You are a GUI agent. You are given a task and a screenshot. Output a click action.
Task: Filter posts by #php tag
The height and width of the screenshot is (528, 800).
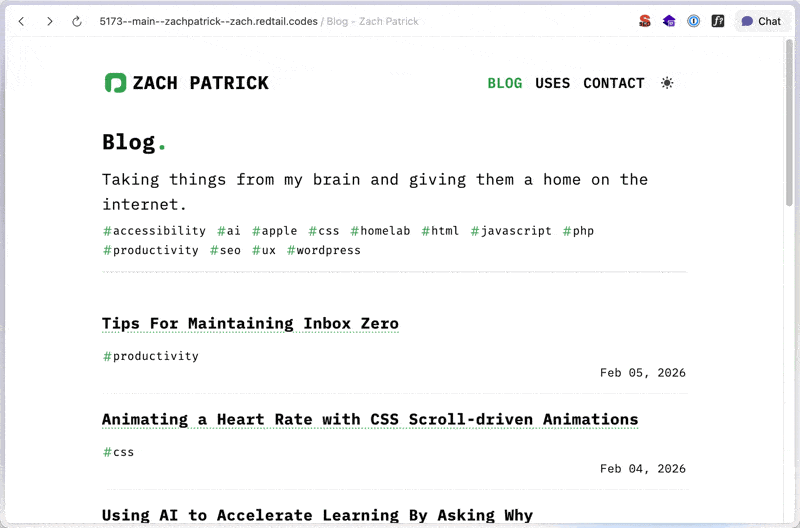[579, 231]
